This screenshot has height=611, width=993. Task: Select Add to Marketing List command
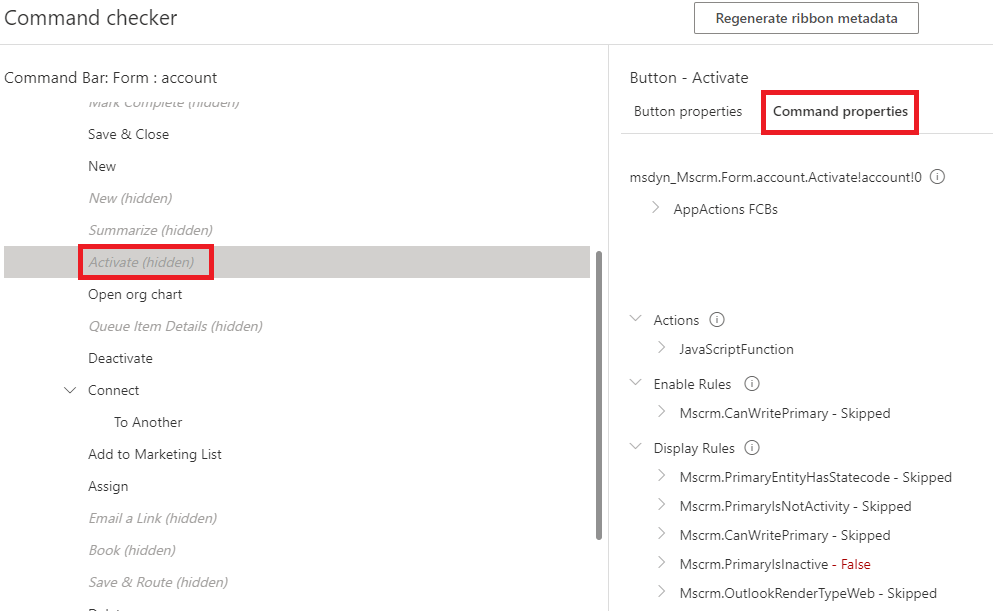pyautogui.click(x=155, y=454)
